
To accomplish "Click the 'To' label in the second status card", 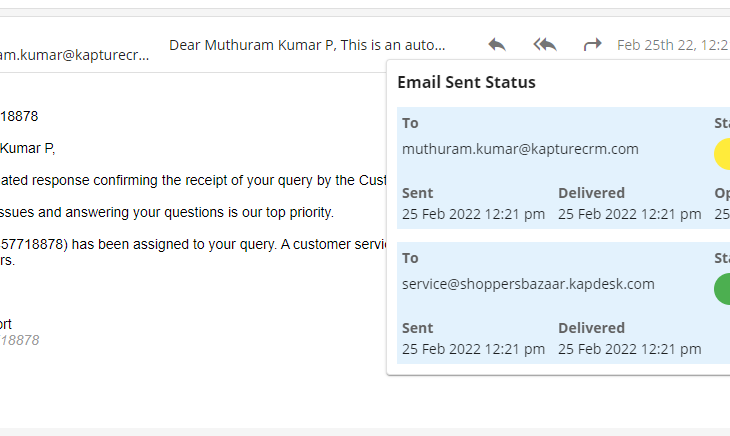I will 410,258.
